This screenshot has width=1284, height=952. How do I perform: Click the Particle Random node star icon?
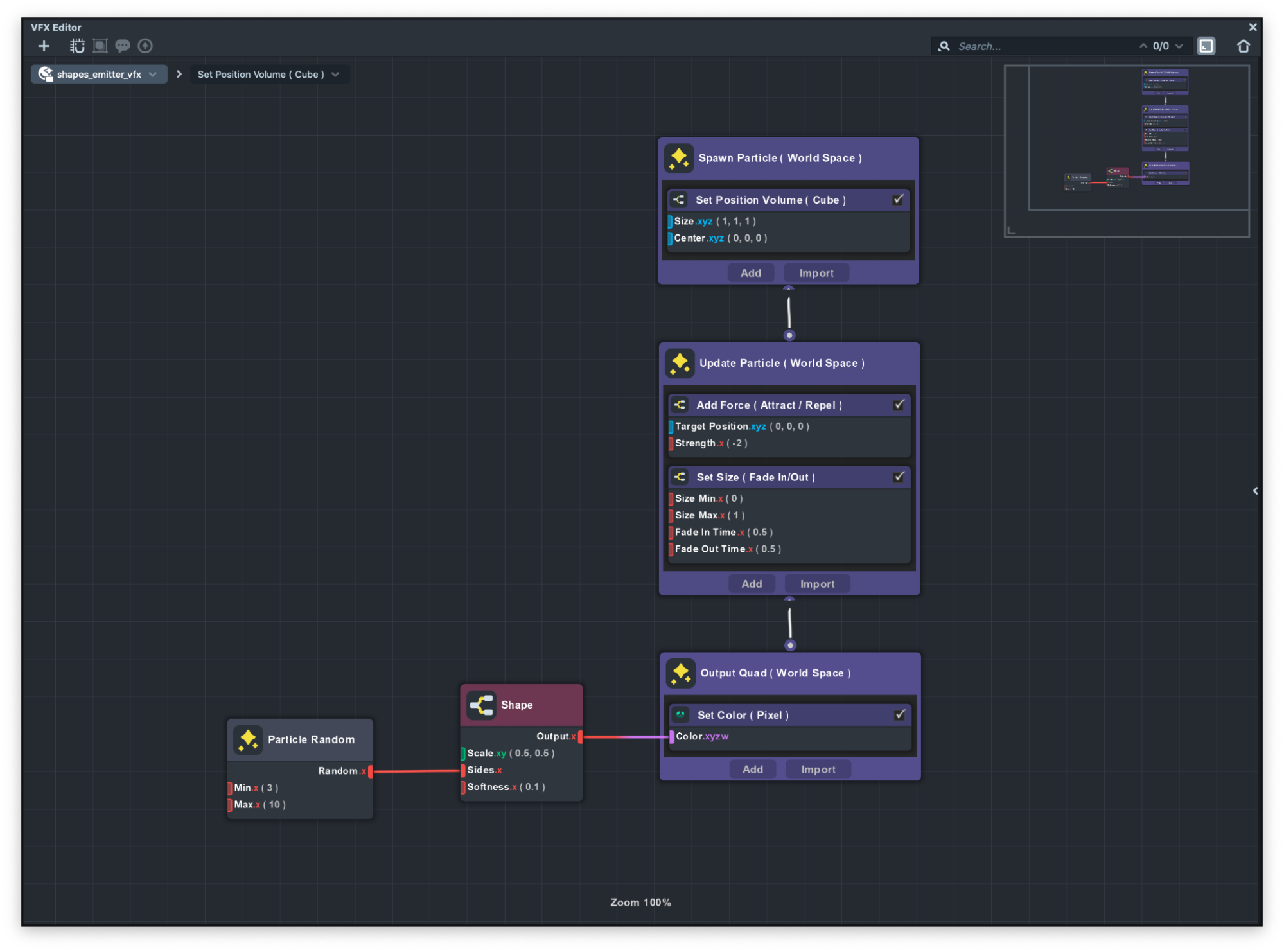248,739
